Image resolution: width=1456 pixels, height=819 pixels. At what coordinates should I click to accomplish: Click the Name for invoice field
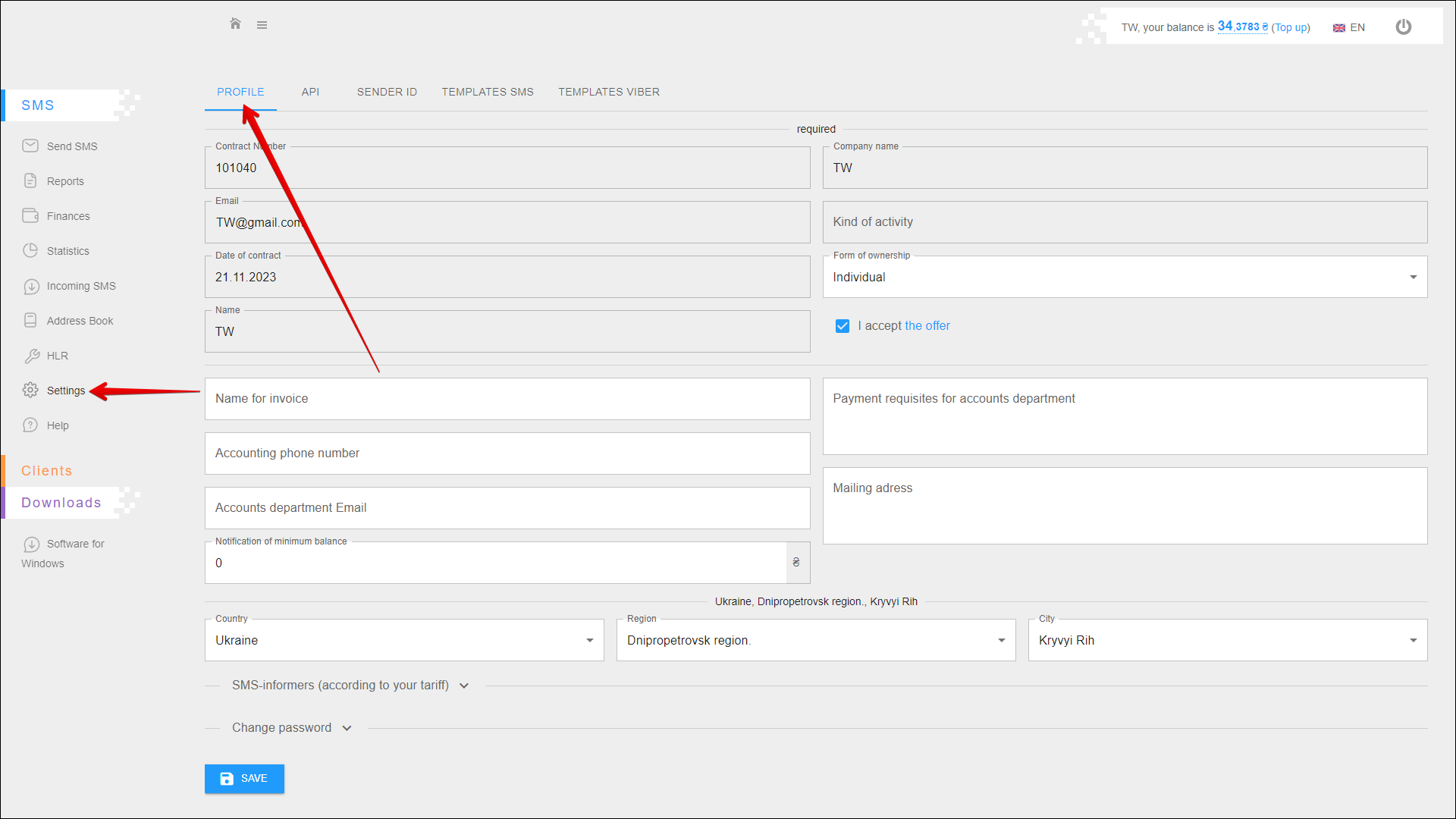[x=507, y=399]
